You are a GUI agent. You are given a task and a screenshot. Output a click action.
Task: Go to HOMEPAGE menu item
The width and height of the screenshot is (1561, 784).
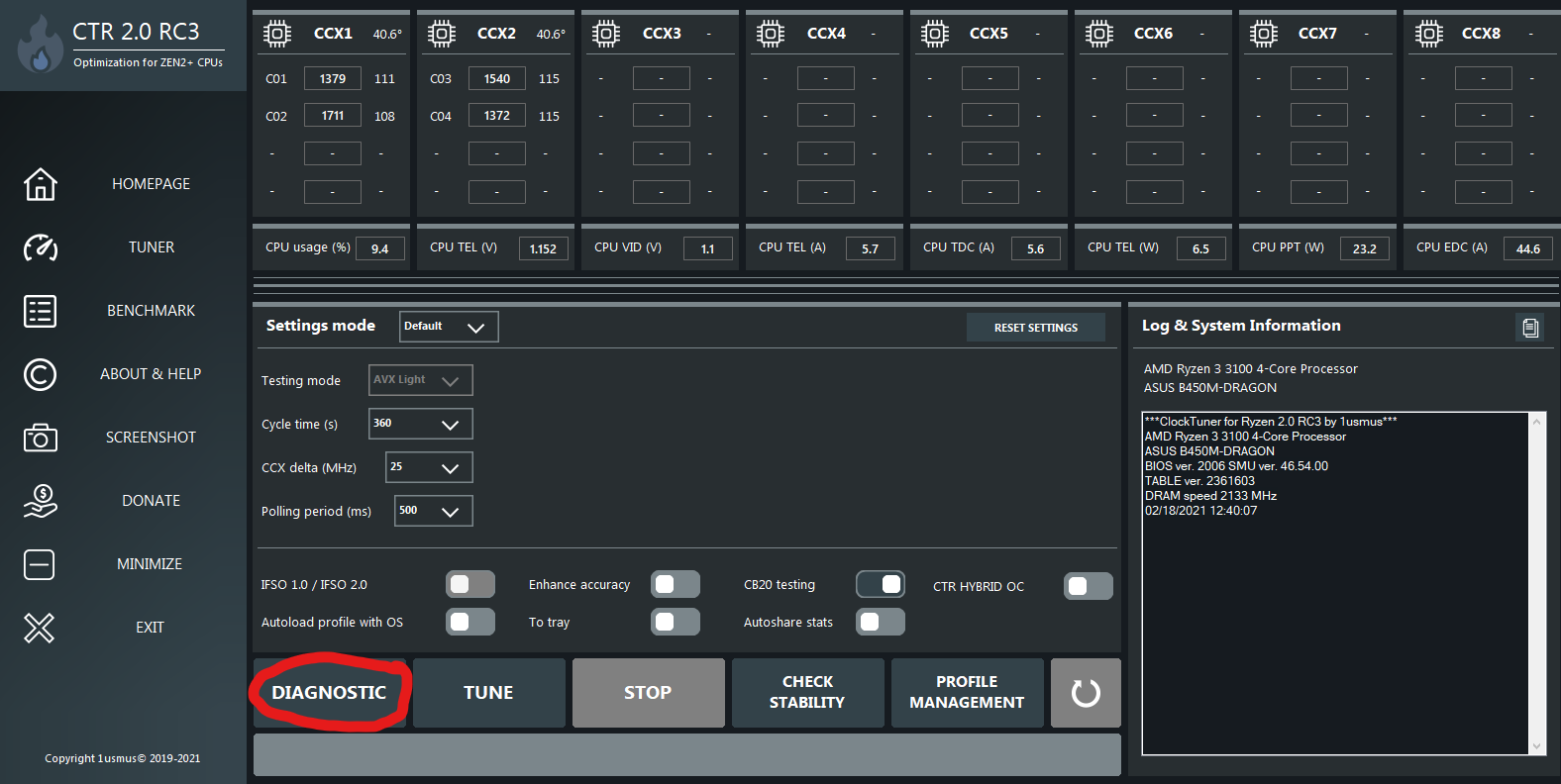(151, 184)
